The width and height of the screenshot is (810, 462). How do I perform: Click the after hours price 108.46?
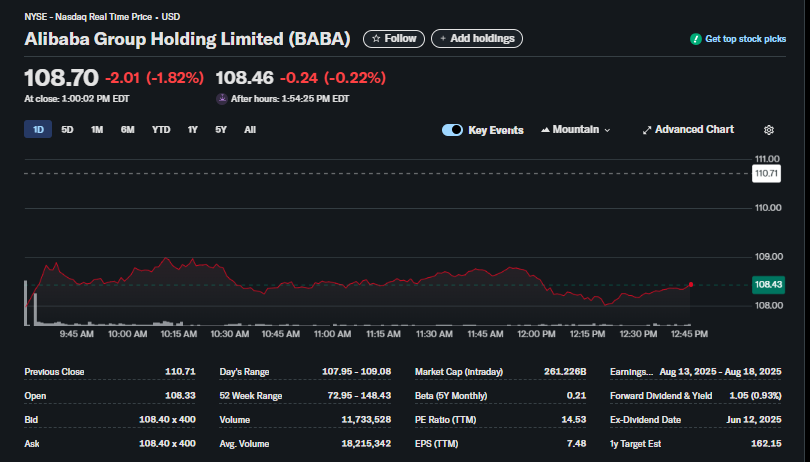[244, 78]
